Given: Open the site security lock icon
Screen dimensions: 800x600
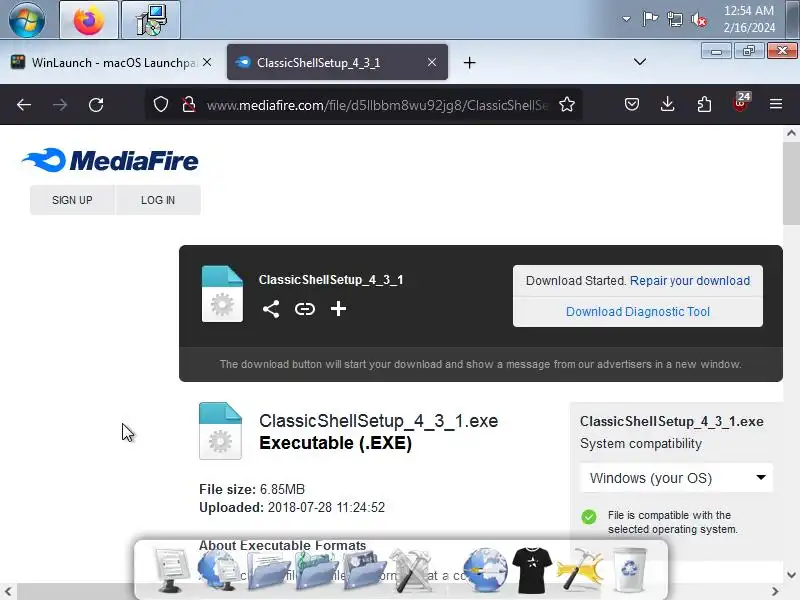Looking at the screenshot, I should [189, 104].
